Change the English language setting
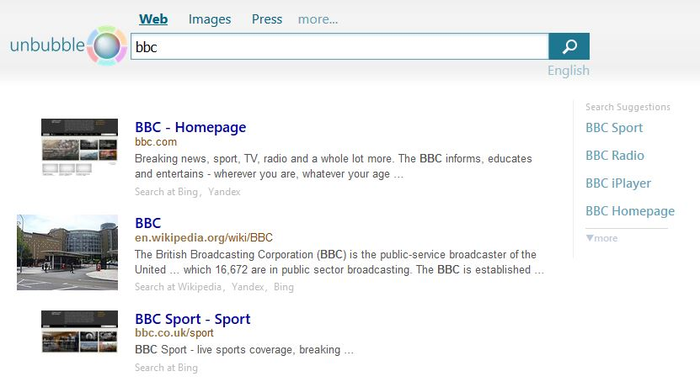The height and width of the screenshot is (382, 700). tap(568, 71)
